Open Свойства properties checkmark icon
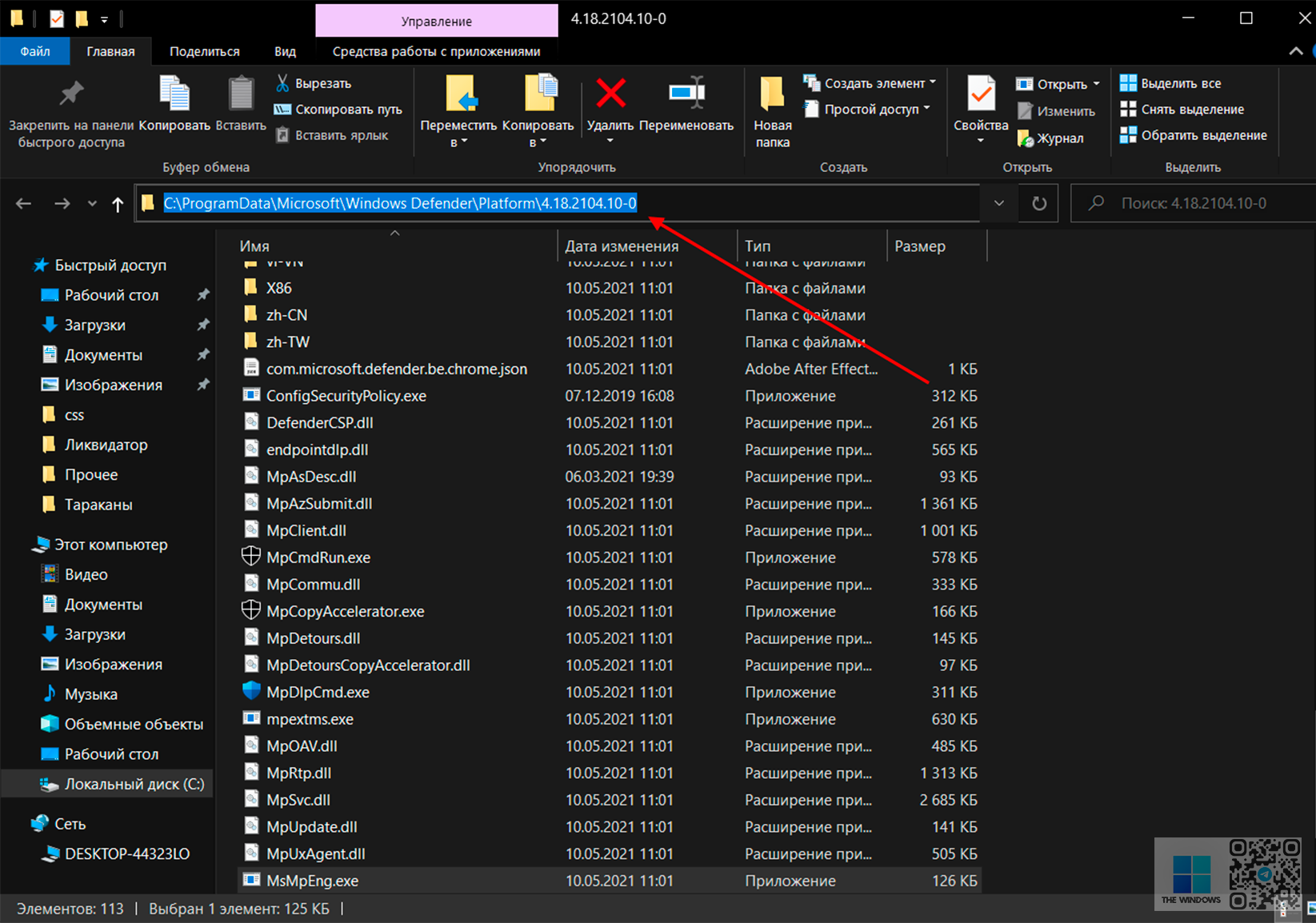Screen dimensions: 1316x923 point(981,94)
